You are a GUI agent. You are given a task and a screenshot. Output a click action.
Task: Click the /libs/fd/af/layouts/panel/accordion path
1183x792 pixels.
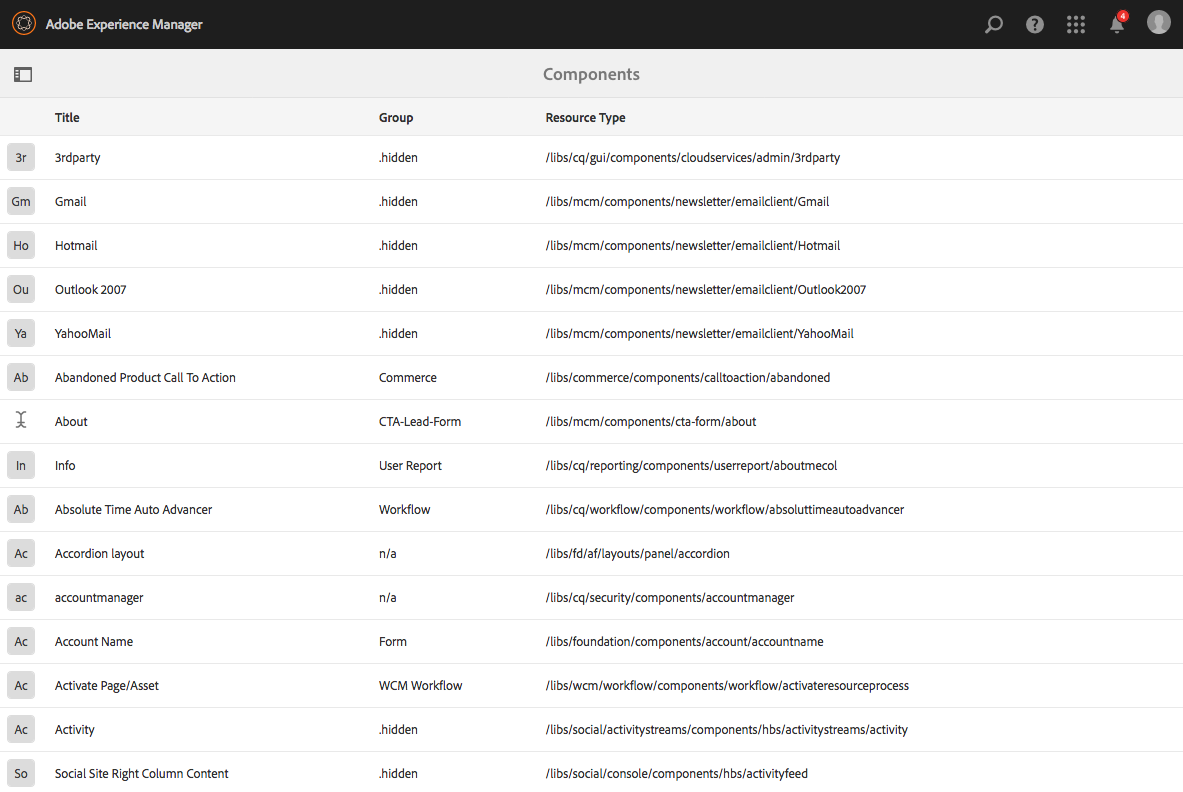click(638, 554)
